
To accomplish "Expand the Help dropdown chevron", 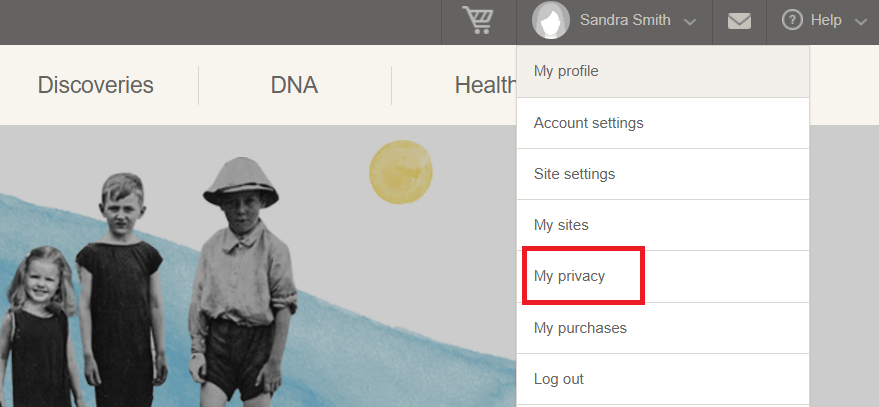I will point(861,22).
